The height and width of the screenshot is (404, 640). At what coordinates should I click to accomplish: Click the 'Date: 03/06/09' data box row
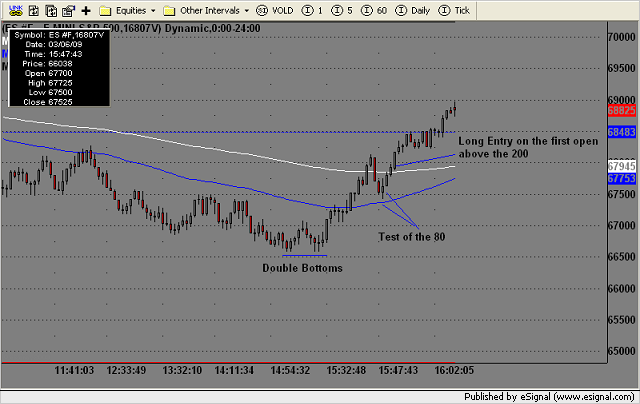click(53, 44)
